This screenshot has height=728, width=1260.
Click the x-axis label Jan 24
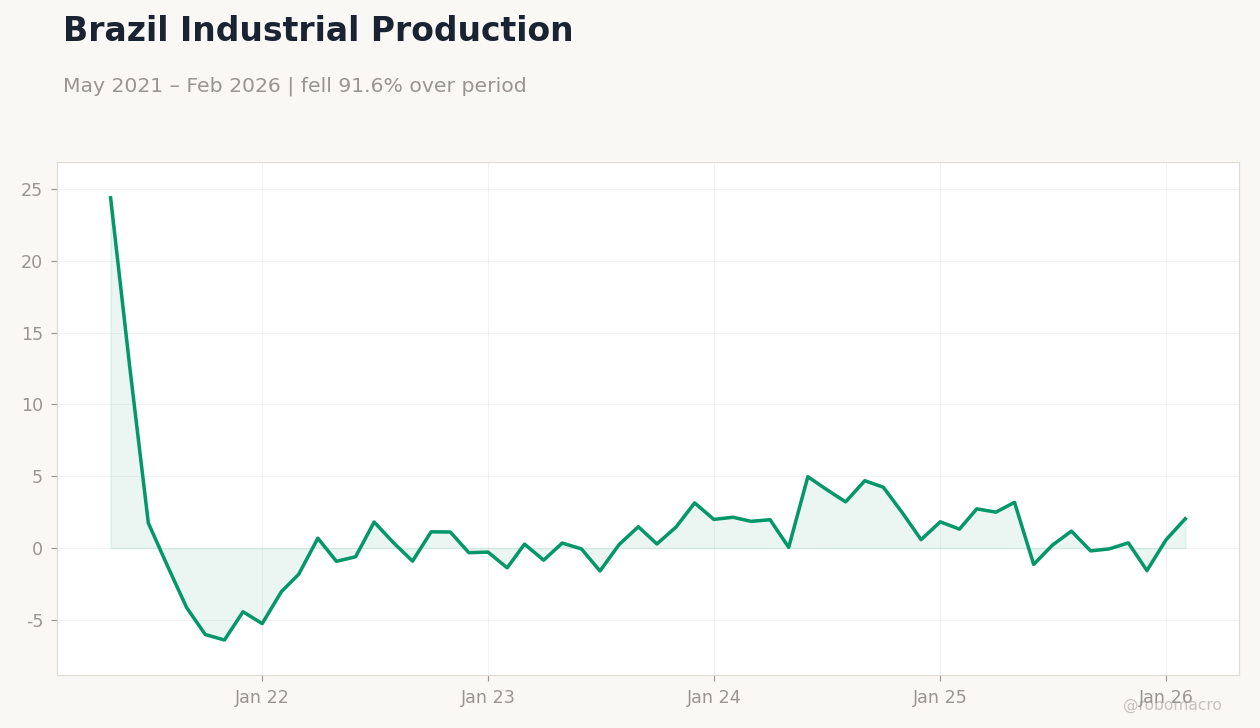[x=714, y=698]
